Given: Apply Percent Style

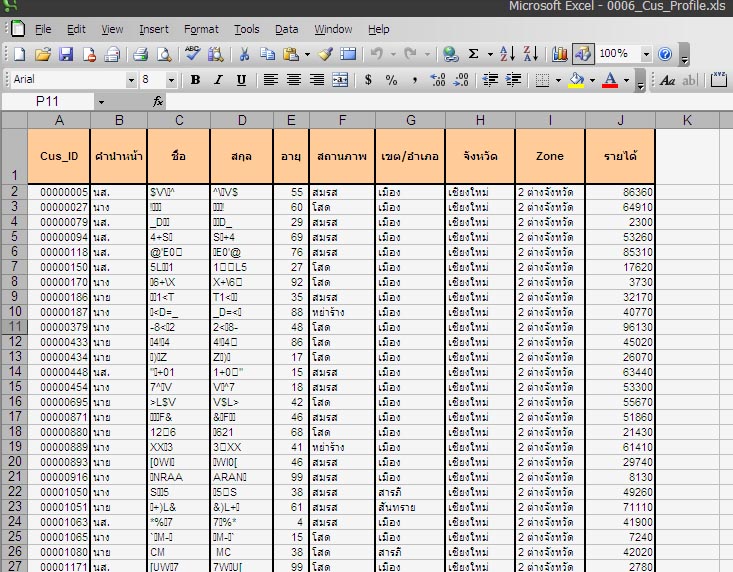Looking at the screenshot, I should (x=391, y=80).
